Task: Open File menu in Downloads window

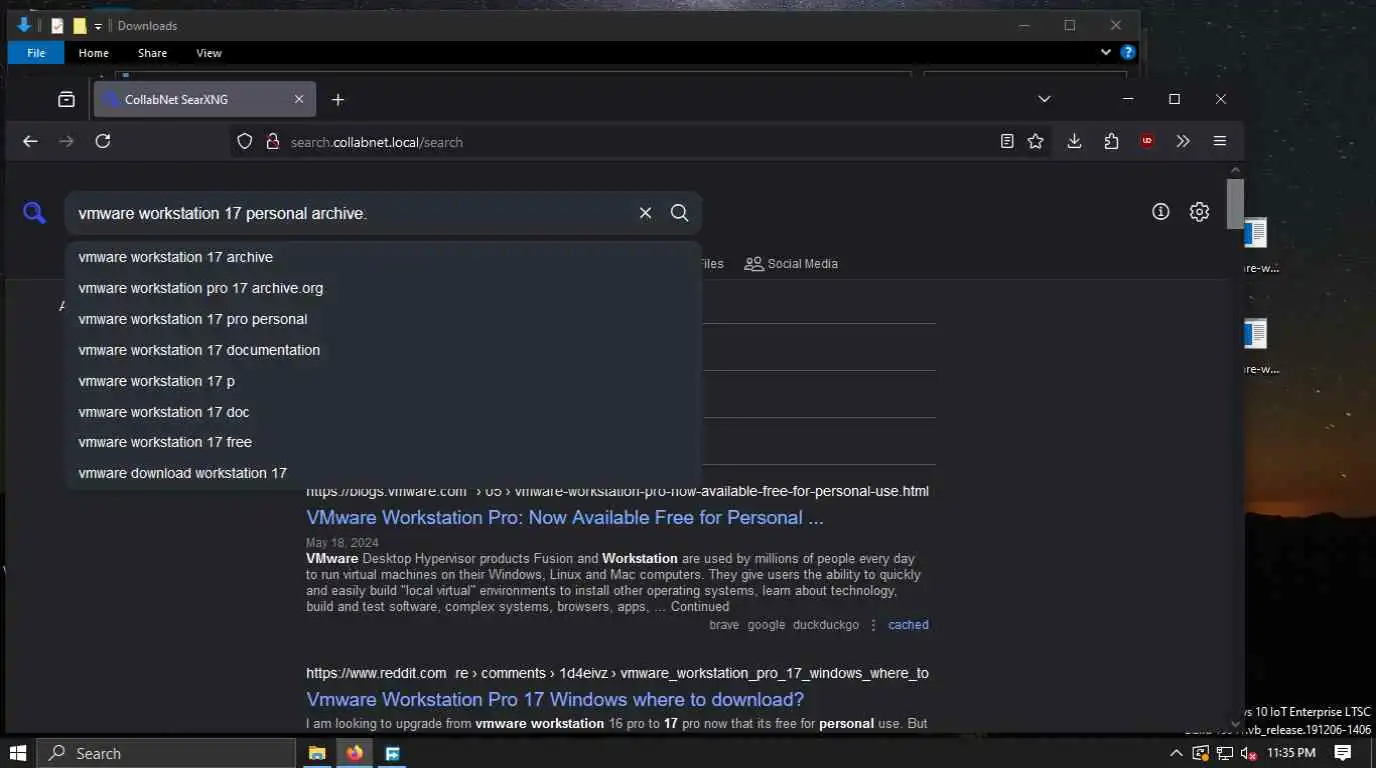Action: coord(36,53)
